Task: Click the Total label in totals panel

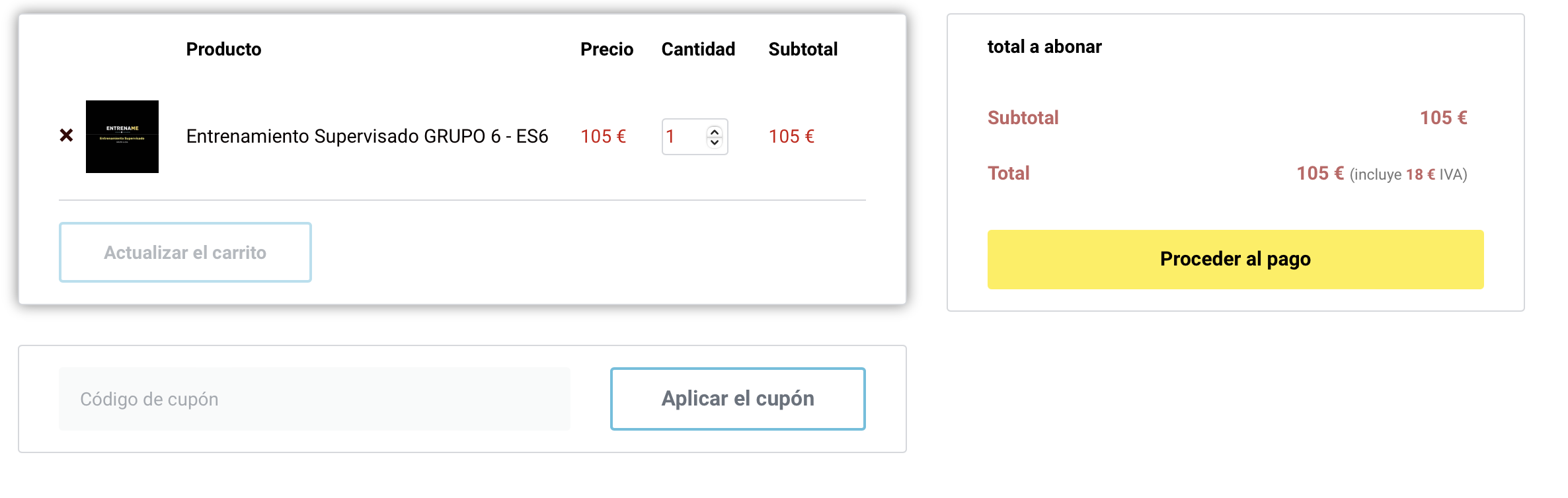Action: (x=1008, y=173)
